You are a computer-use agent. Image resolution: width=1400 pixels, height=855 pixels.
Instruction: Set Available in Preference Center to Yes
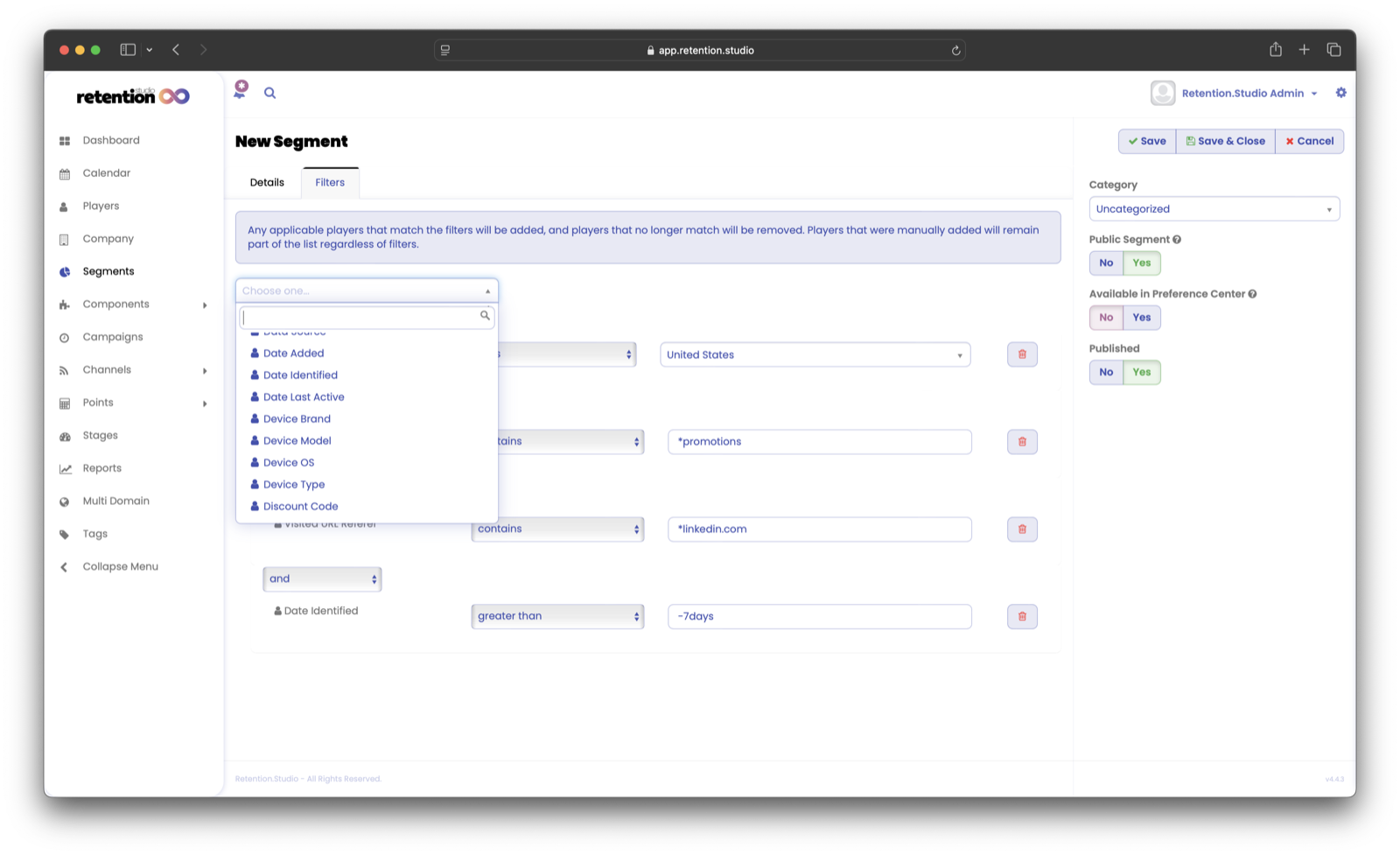pos(1142,318)
